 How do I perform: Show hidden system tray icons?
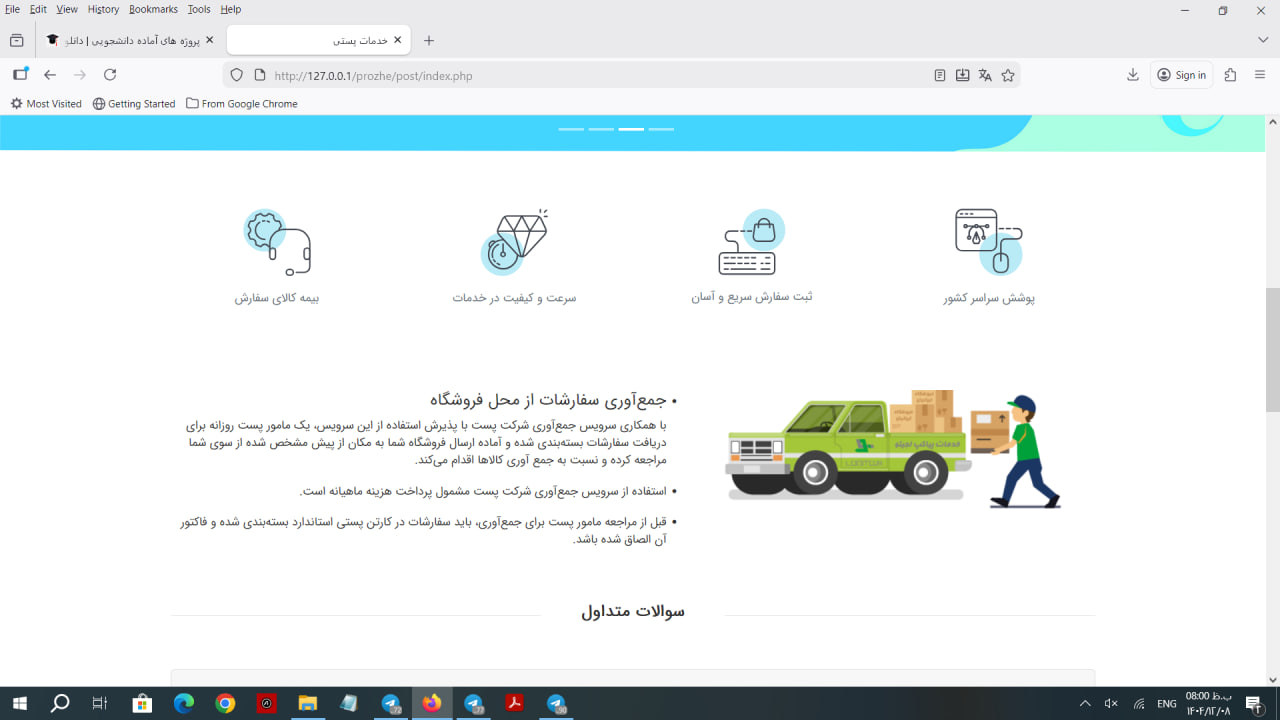pos(1085,704)
